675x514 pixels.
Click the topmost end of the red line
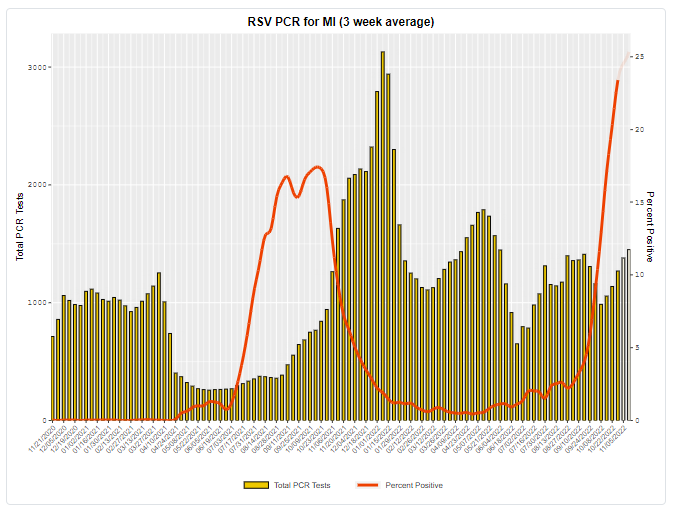point(628,54)
